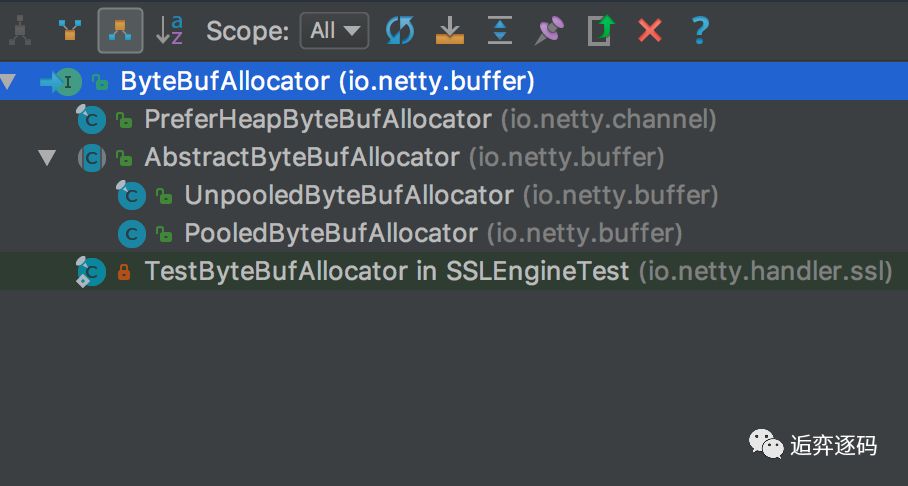Viewport: 908px width, 486px height.
Task: Collapse the ByteBufAllocator root node
Action: 9,82
